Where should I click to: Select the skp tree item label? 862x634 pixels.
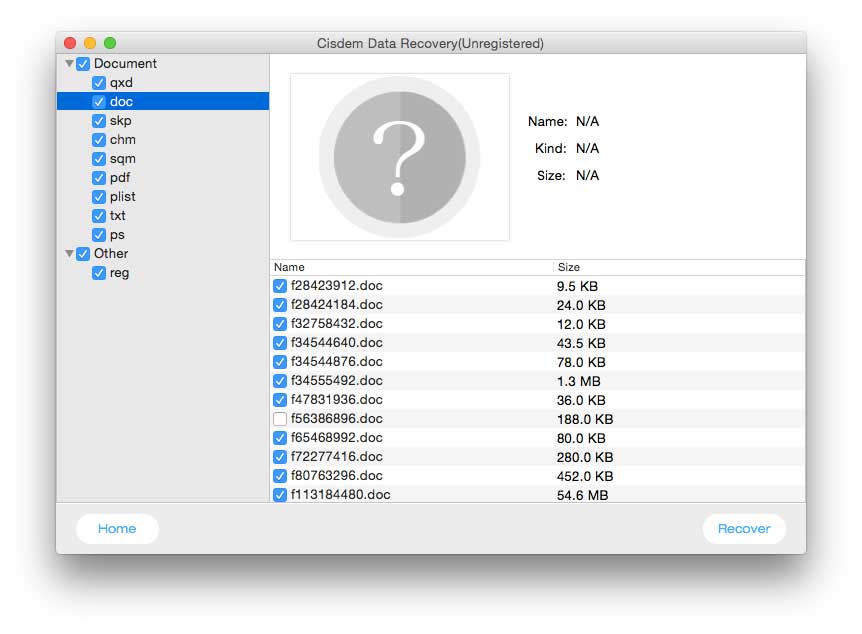[x=120, y=121]
